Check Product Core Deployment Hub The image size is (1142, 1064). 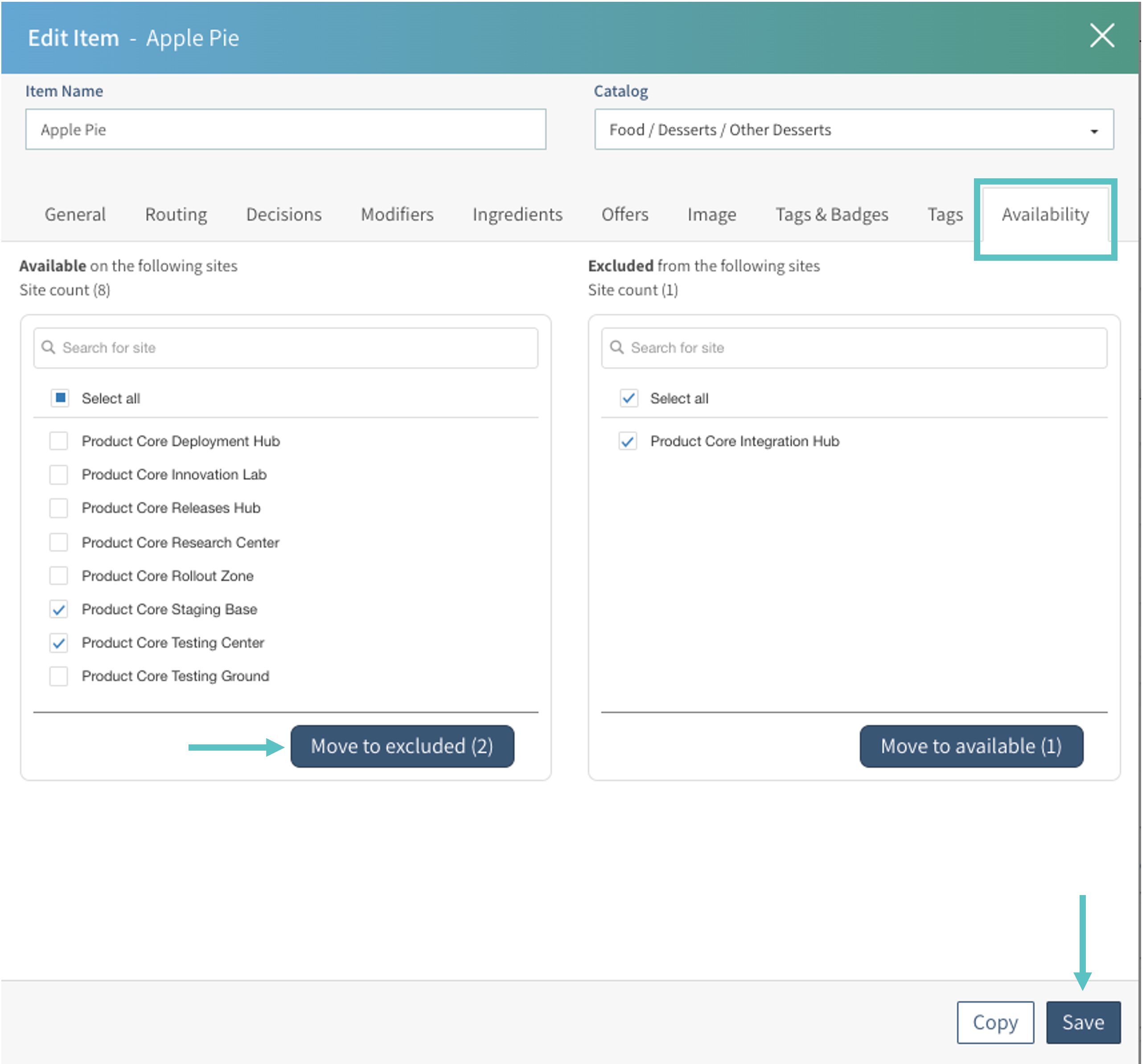point(58,441)
